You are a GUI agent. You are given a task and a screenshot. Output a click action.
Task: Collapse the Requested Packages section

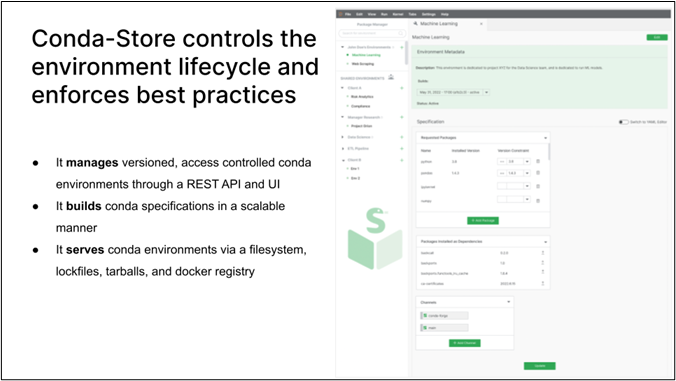click(545, 138)
